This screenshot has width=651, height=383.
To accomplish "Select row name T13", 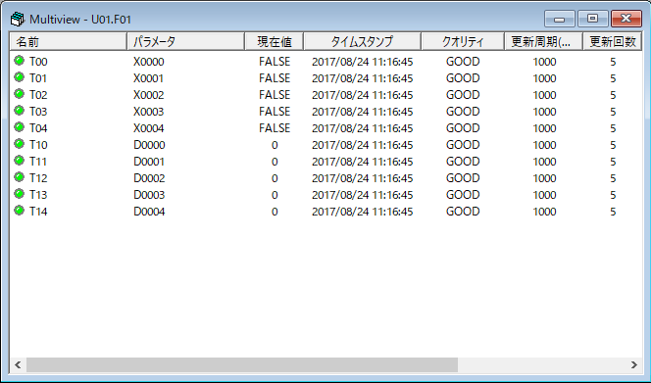I will (38, 194).
